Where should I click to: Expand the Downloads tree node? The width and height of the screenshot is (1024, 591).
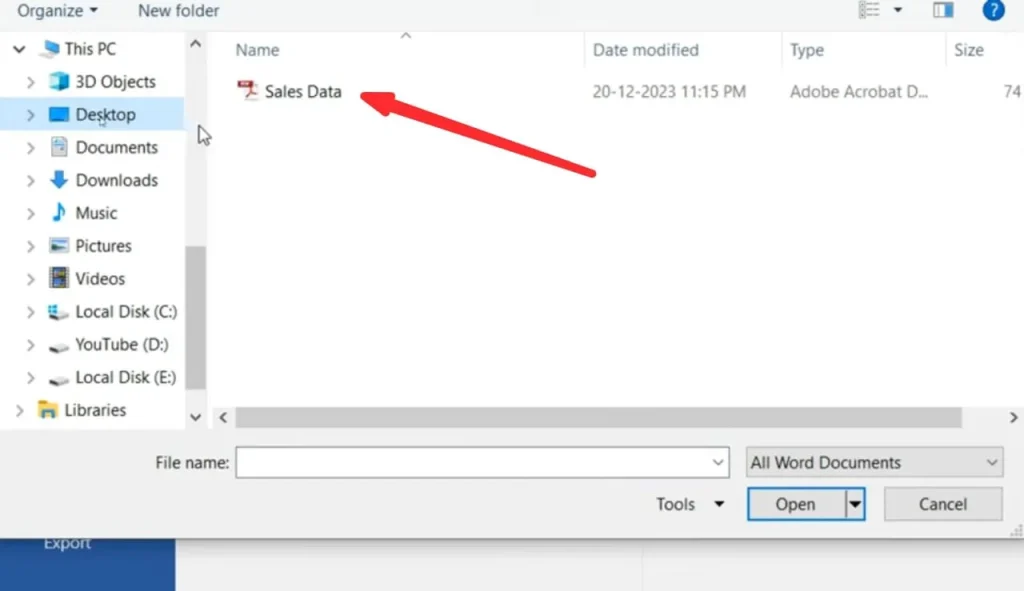tap(30, 181)
